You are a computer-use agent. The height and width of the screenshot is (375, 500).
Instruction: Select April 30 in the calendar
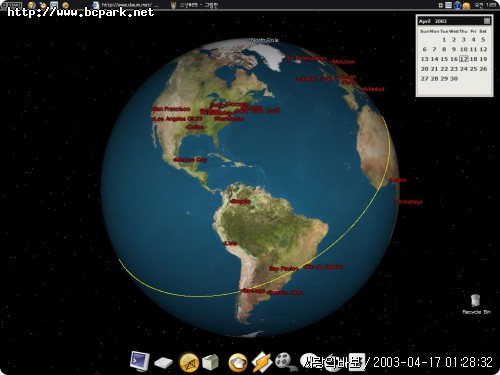tap(454, 79)
